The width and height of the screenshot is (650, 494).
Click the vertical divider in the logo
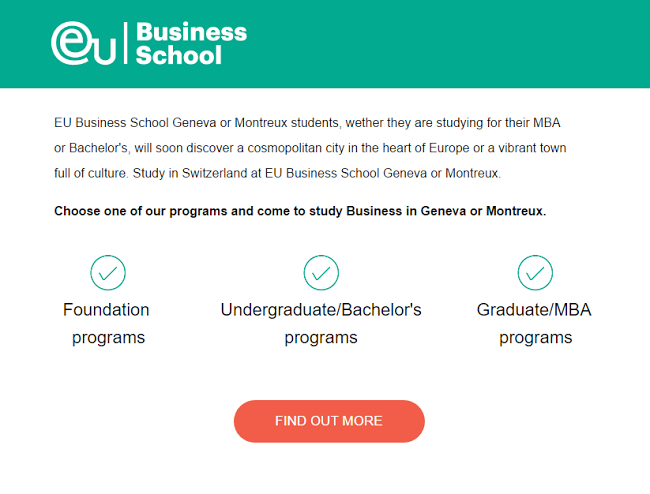point(125,43)
